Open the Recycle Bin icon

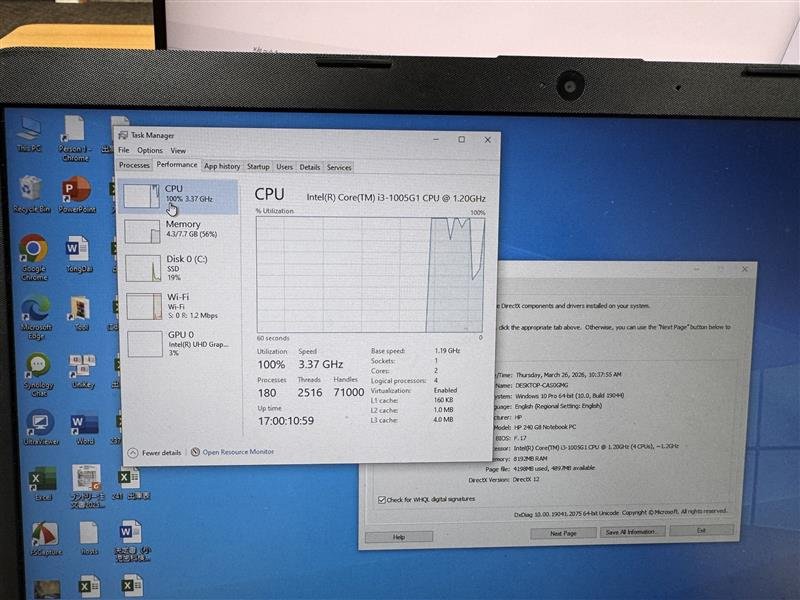[31, 193]
